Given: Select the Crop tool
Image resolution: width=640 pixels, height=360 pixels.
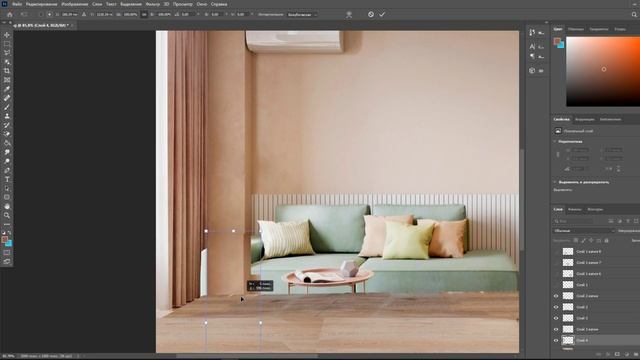Looking at the screenshot, I should pyautogui.click(x=7, y=71).
